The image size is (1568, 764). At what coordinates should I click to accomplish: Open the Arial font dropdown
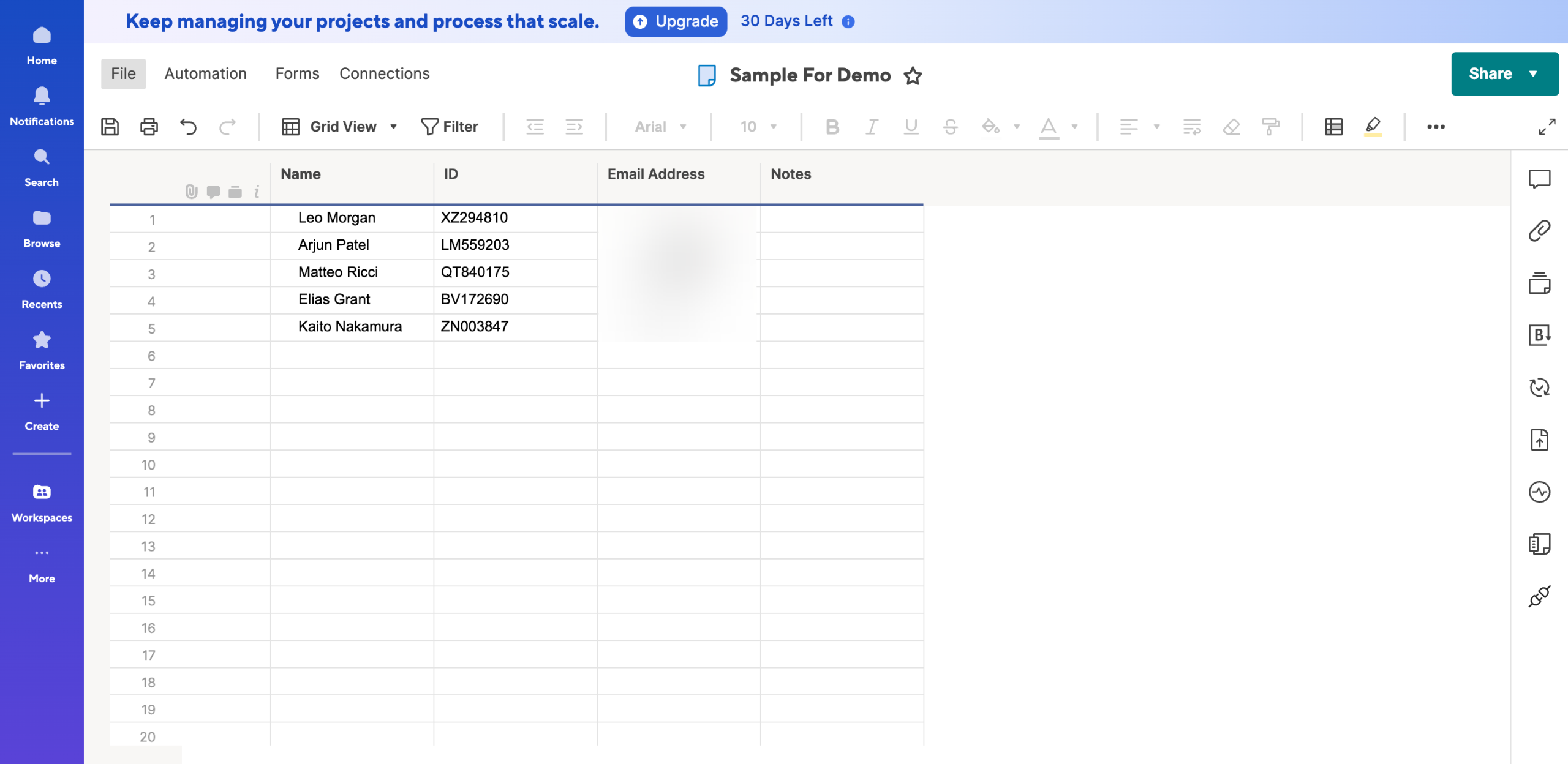coord(660,127)
